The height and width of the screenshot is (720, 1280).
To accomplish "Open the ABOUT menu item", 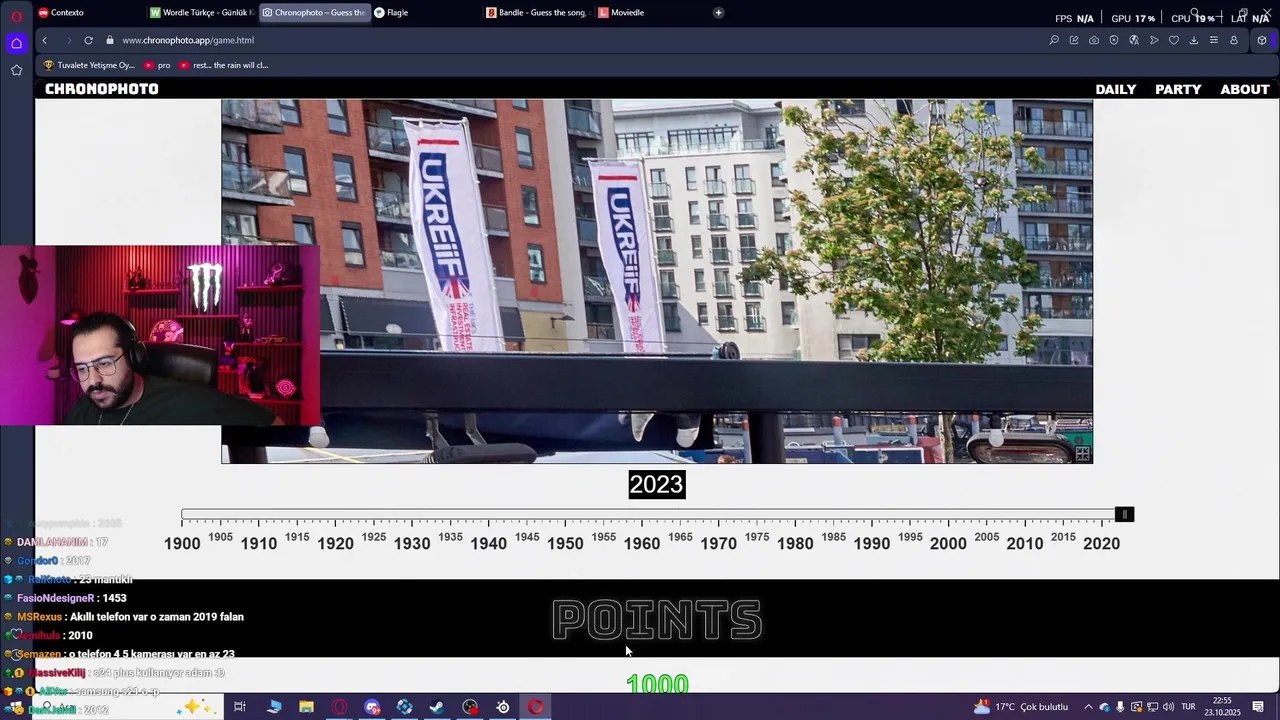I will click(1244, 89).
